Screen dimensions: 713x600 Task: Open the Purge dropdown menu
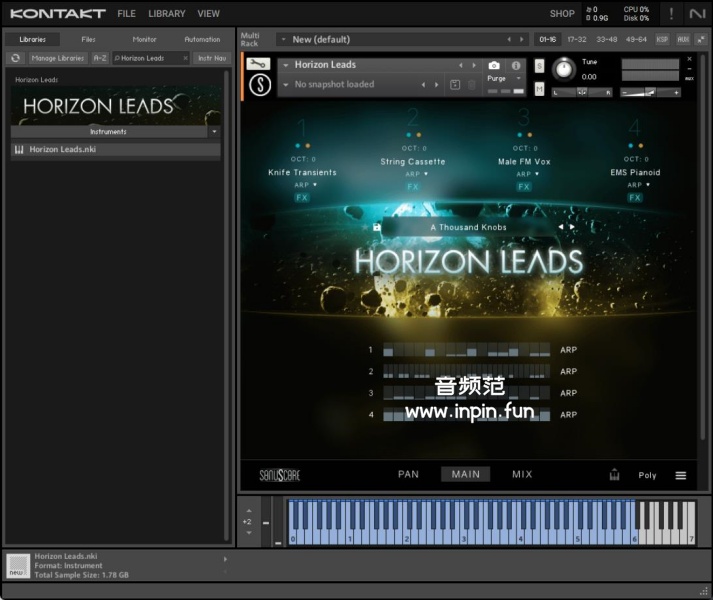(x=518, y=78)
